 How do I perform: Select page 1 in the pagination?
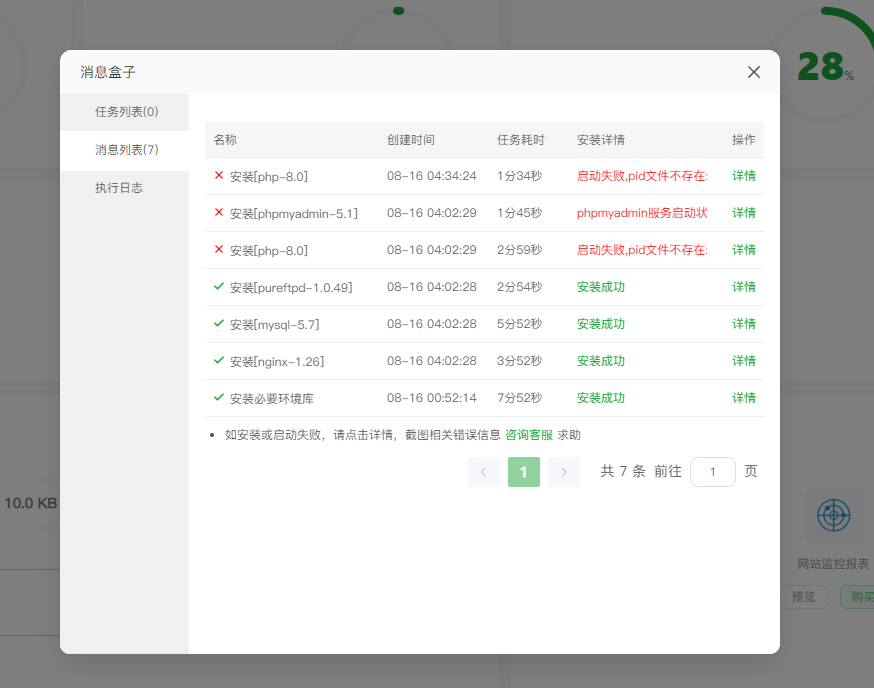pyautogui.click(x=524, y=472)
